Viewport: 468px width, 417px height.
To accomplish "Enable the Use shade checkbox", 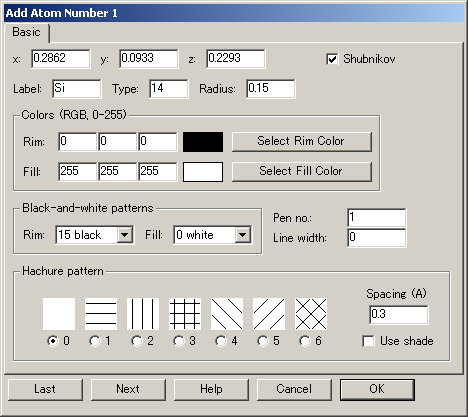I will coord(368,341).
